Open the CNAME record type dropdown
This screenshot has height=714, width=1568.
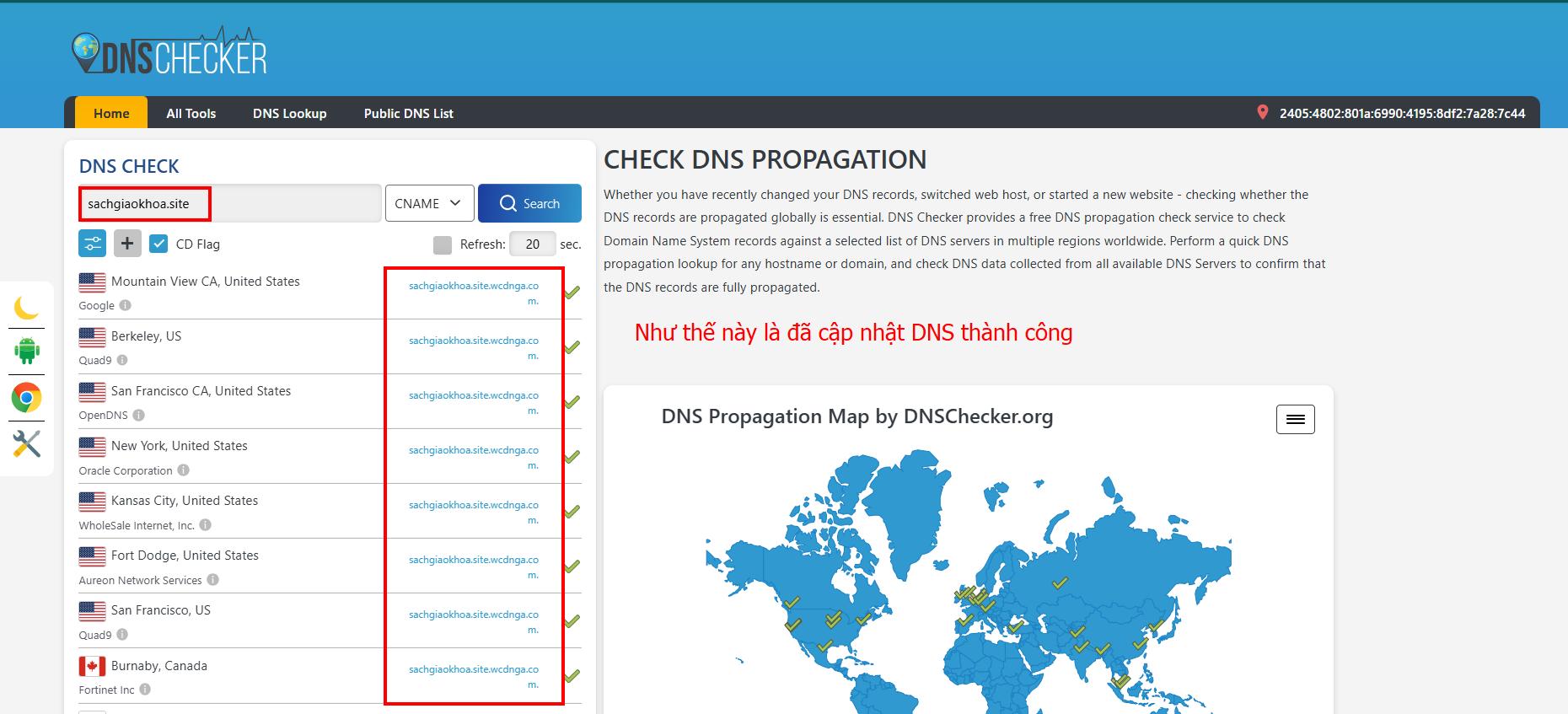click(428, 203)
